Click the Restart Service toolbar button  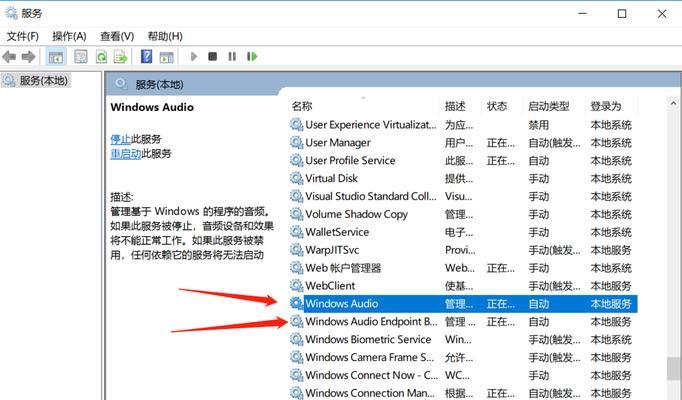(x=252, y=57)
